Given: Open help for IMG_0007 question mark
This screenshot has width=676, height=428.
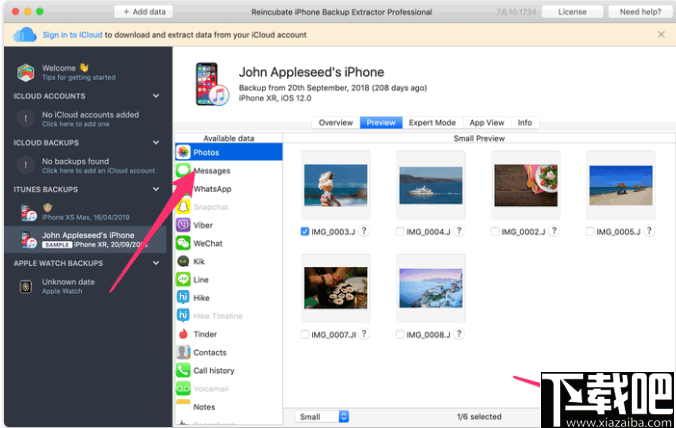Looking at the screenshot, I should (x=364, y=334).
